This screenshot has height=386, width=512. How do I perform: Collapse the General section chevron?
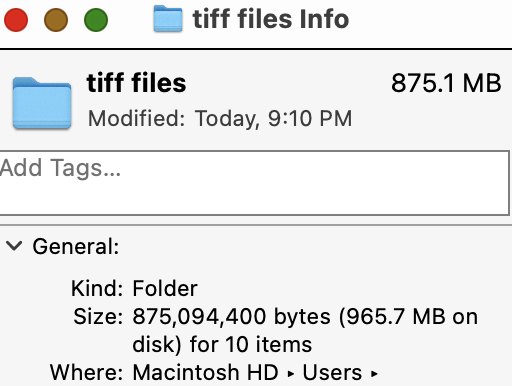14,246
